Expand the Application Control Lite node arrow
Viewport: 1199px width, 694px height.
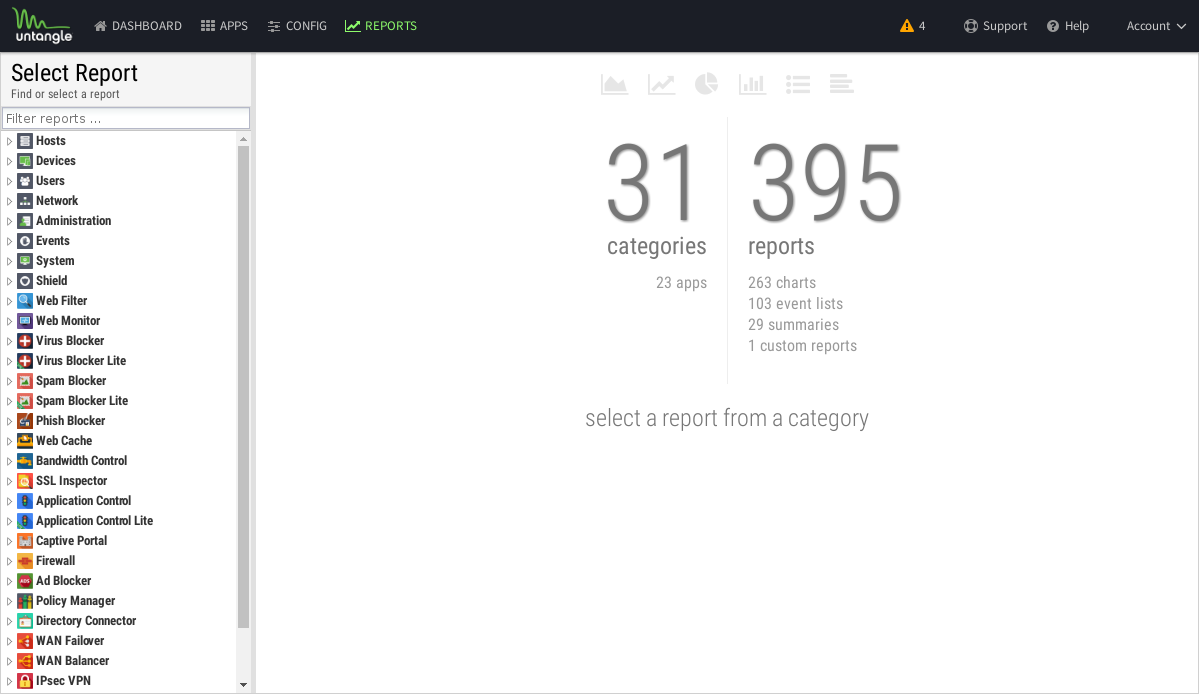(x=9, y=520)
